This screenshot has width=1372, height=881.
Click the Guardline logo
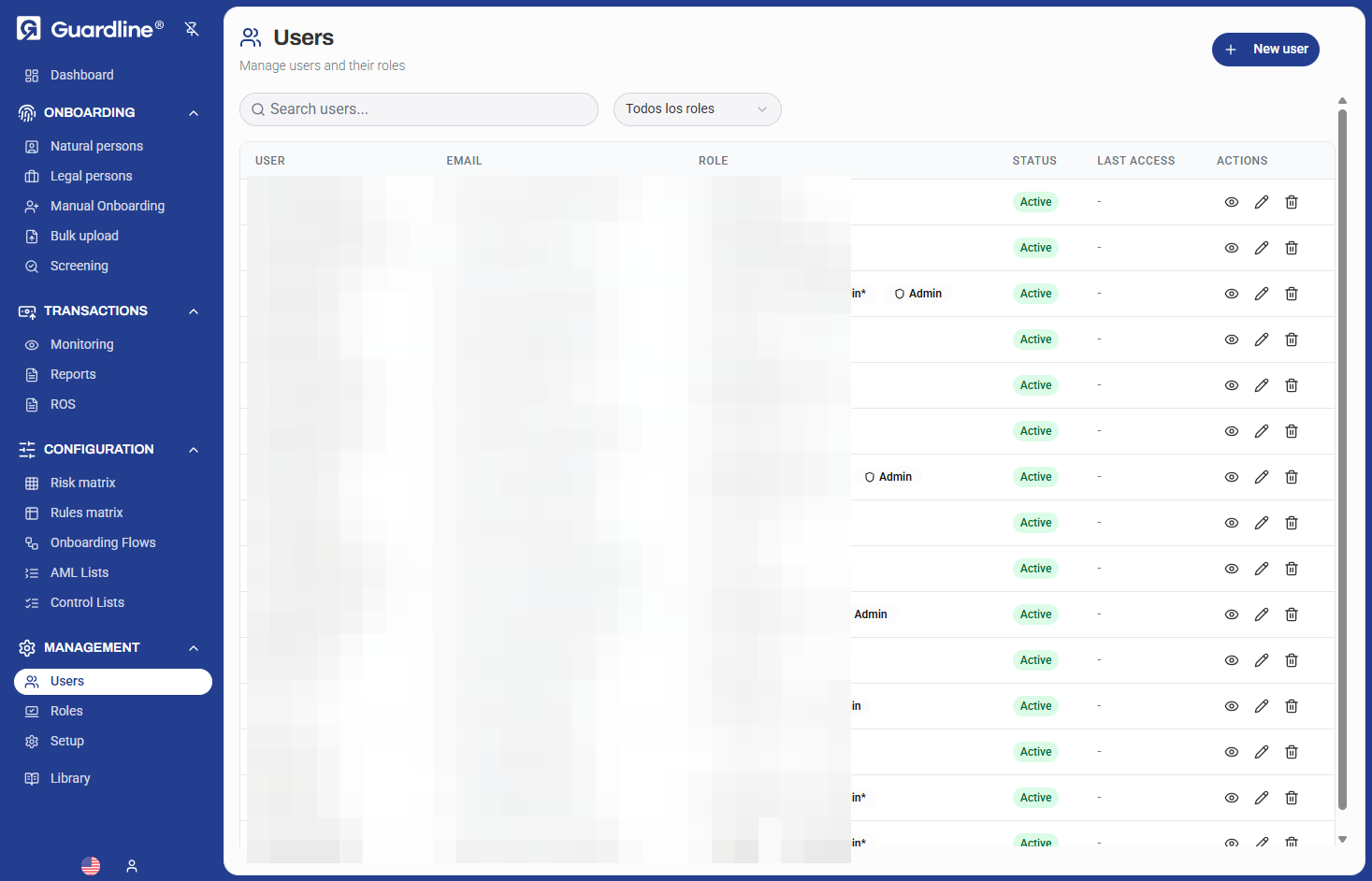[89, 28]
